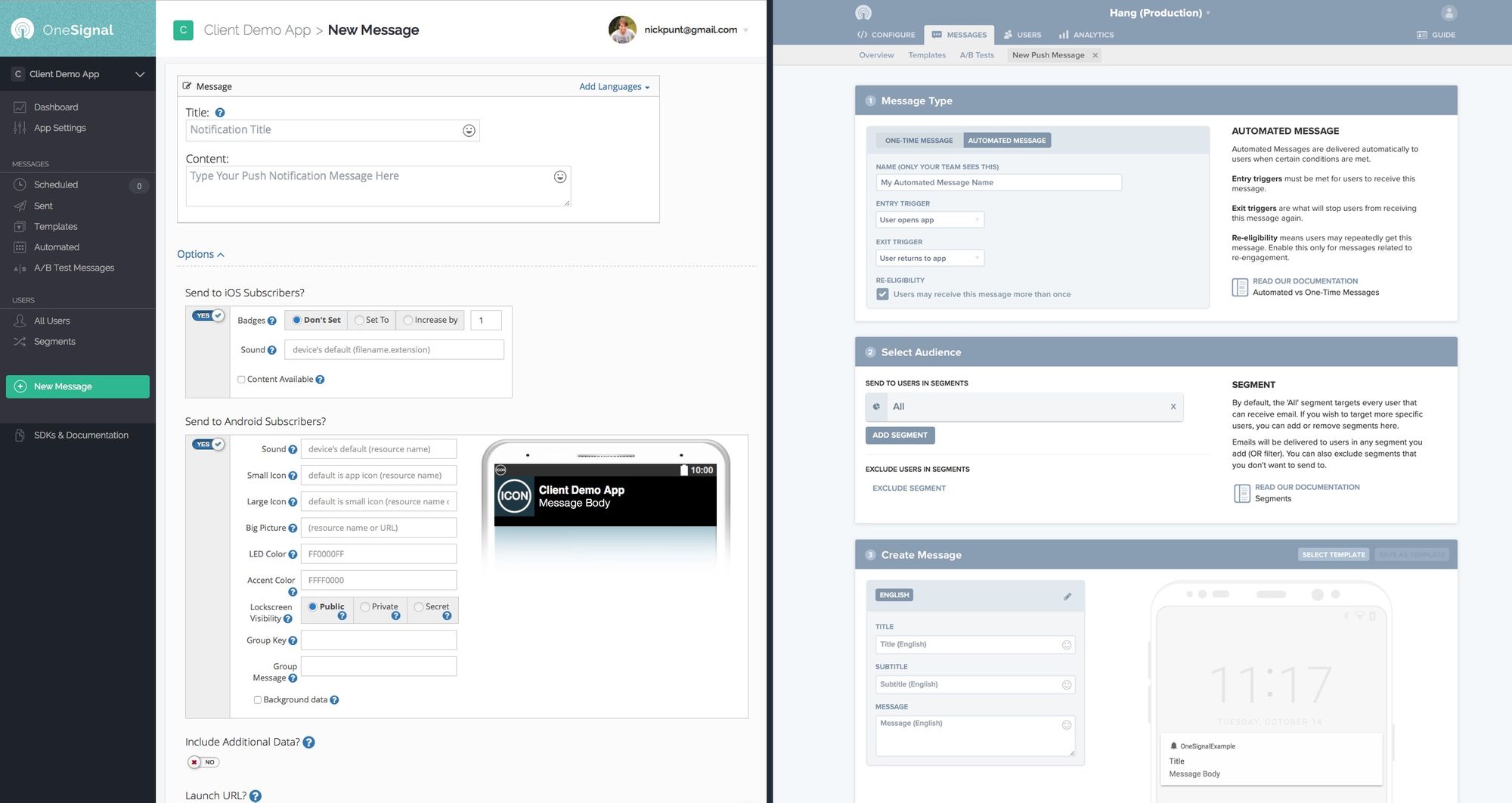Open the Overview sub-tab
Image resolution: width=1512 pixels, height=803 pixels.
pos(876,55)
